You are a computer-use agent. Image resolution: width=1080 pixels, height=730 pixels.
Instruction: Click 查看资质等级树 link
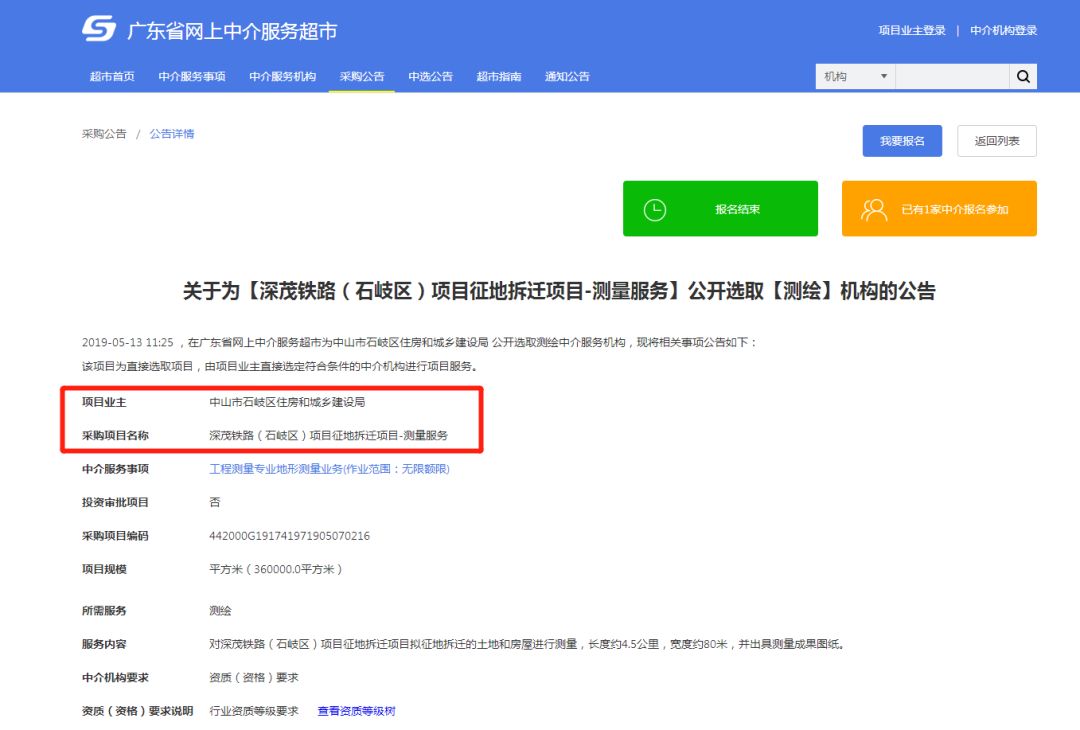click(357, 711)
